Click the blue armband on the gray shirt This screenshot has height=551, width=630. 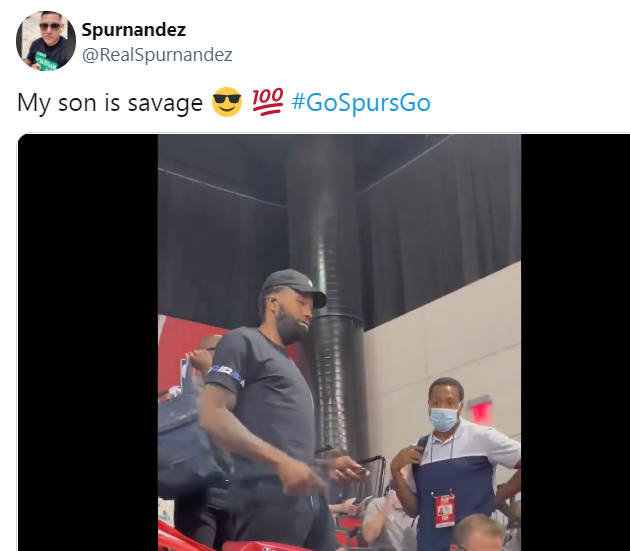(225, 375)
